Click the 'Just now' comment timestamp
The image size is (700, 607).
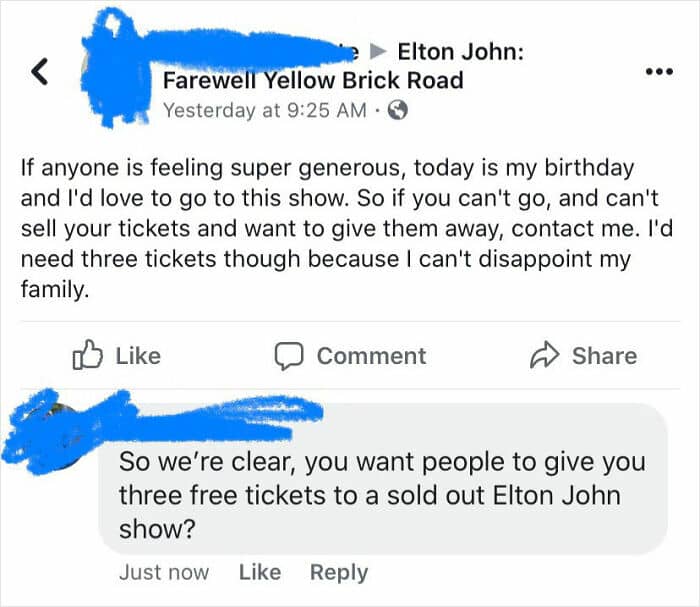coord(164,572)
